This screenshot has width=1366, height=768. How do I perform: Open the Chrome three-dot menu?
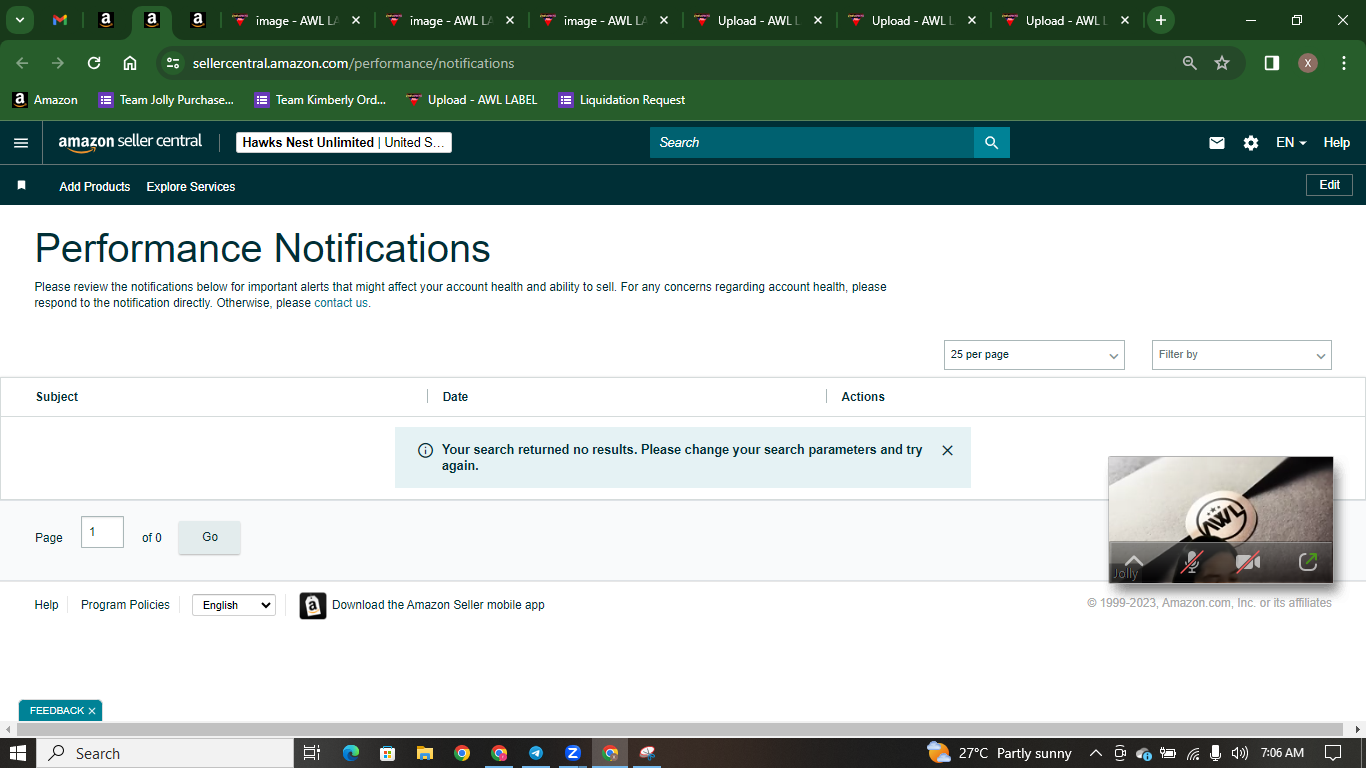(x=1344, y=63)
